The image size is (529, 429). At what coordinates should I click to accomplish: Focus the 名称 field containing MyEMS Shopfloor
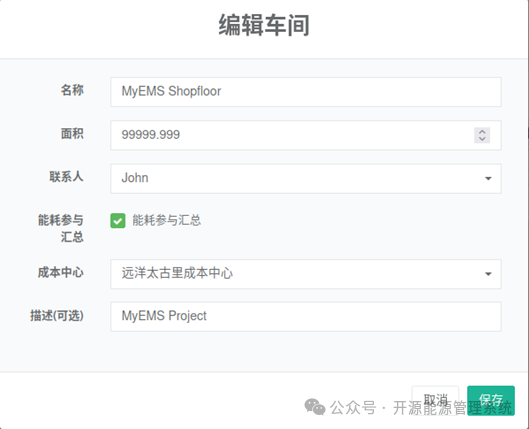[306, 92]
